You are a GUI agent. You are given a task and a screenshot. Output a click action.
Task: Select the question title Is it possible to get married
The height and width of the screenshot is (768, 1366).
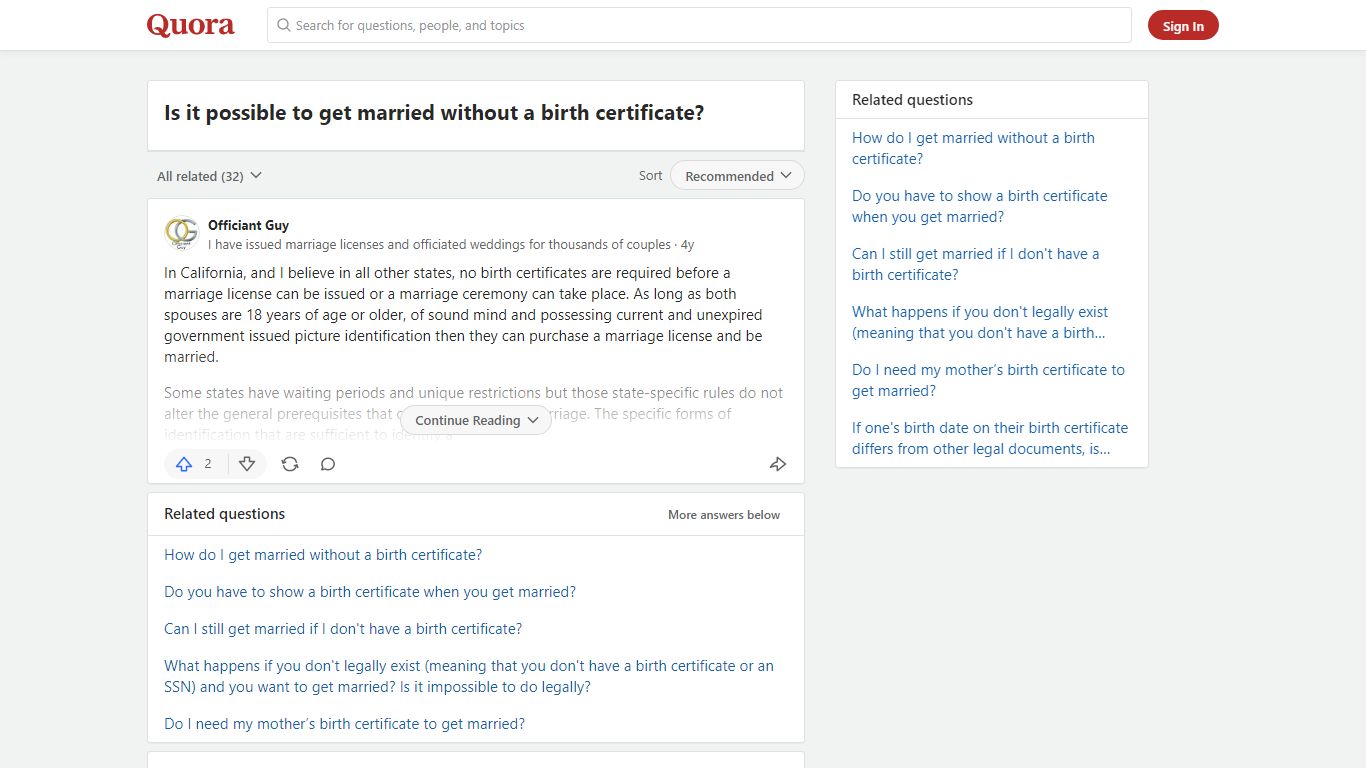point(434,113)
